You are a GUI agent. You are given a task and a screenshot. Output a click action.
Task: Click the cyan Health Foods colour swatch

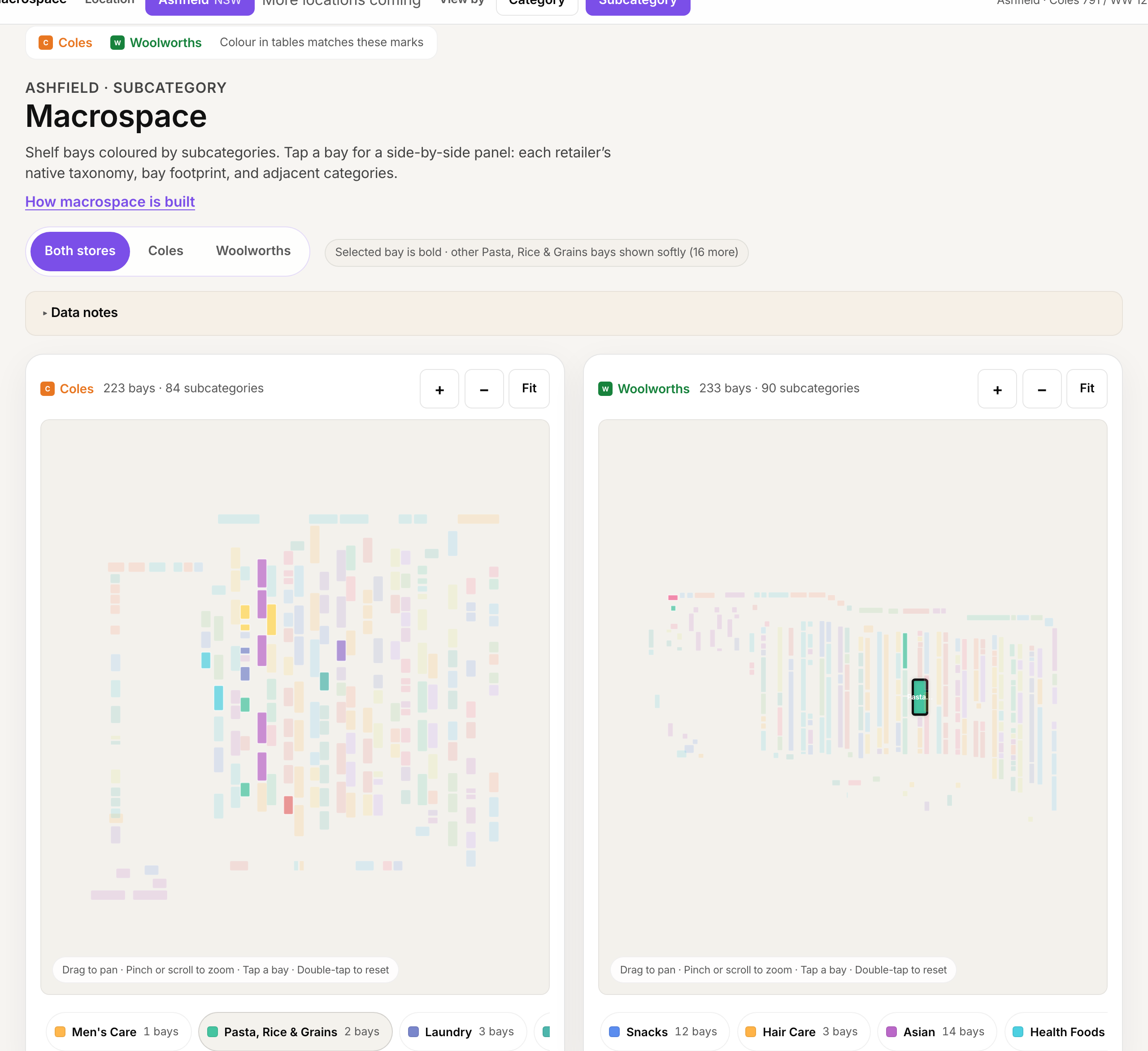tap(1018, 1032)
